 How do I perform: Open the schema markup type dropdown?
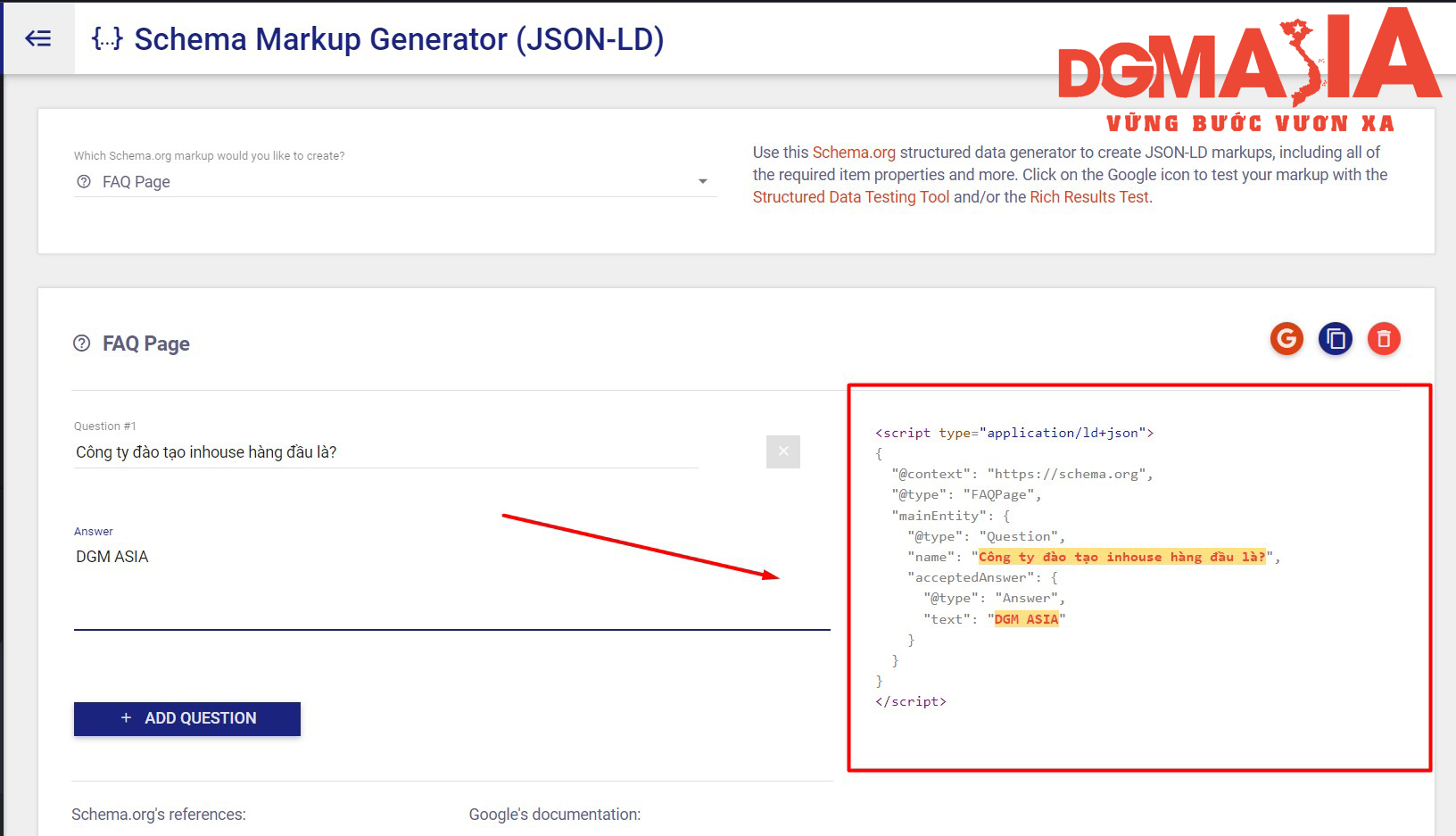pos(395,182)
